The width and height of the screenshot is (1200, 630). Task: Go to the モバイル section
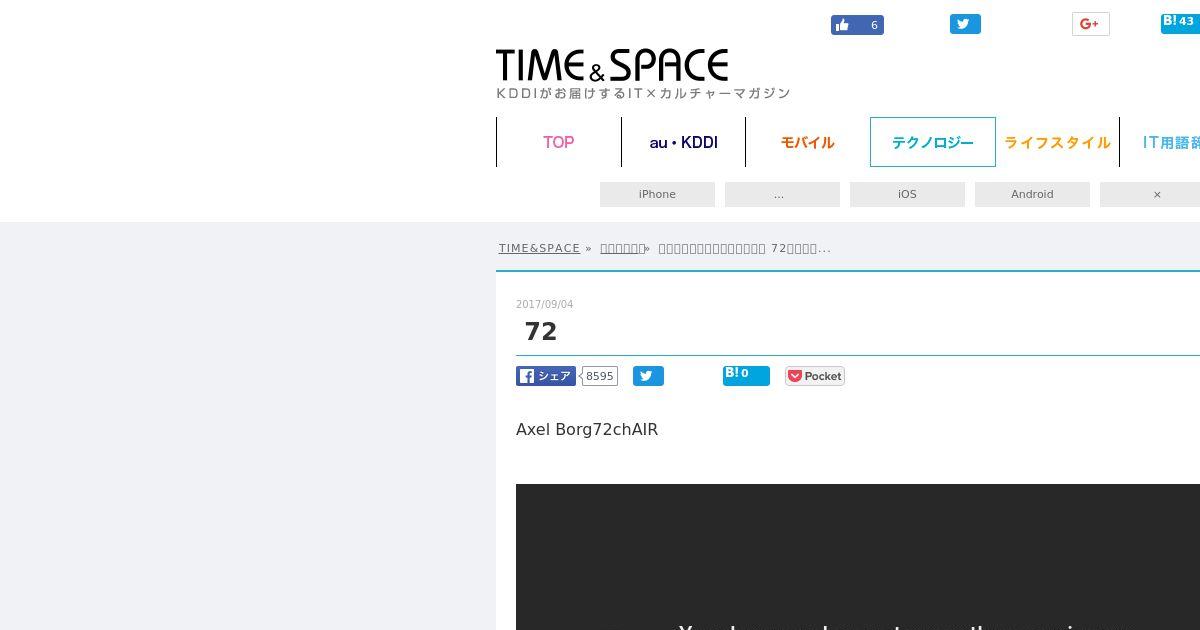pos(807,142)
